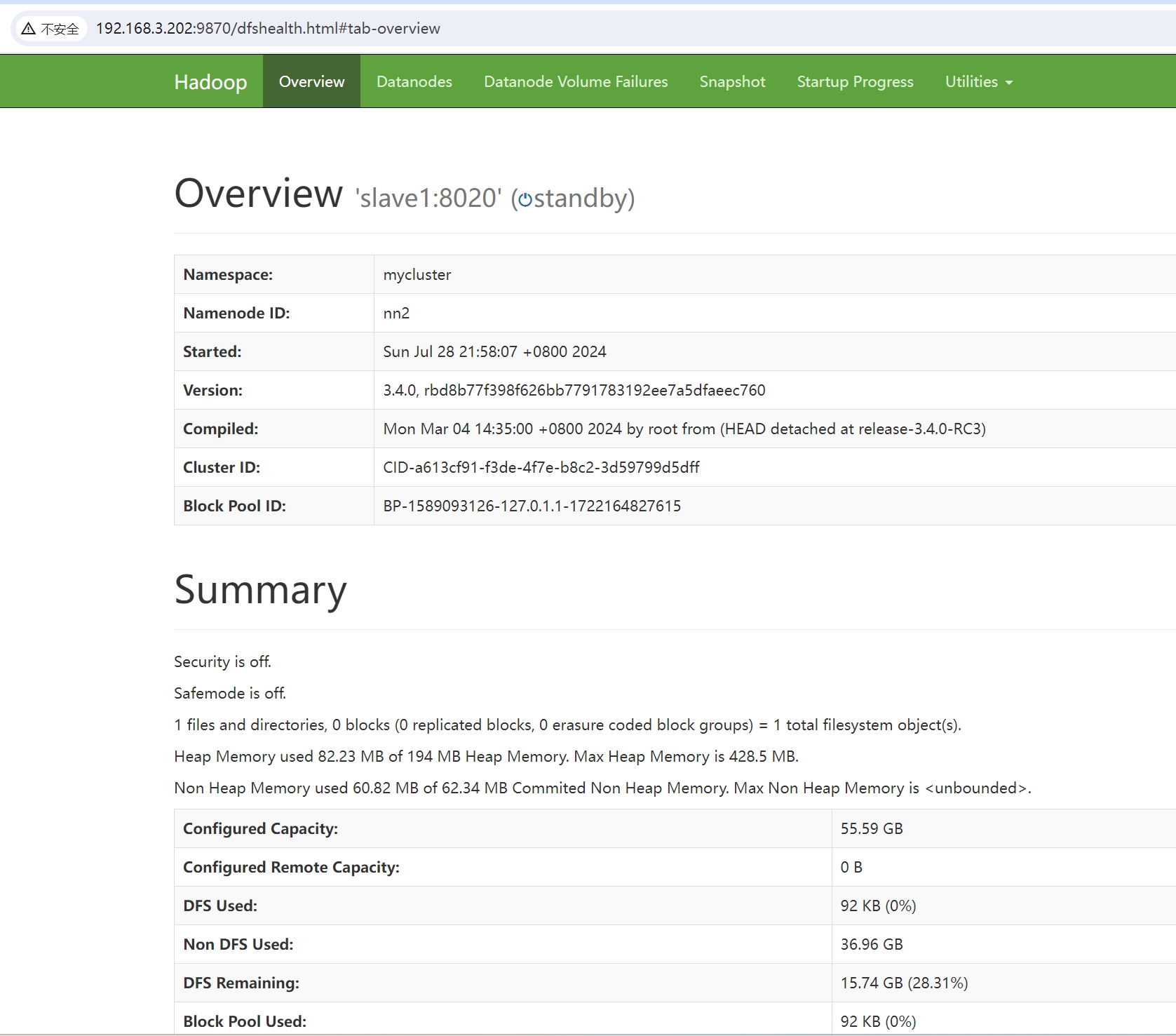Select the 'slave1:8020' host text
The image size is (1176, 1036).
pyautogui.click(x=428, y=199)
